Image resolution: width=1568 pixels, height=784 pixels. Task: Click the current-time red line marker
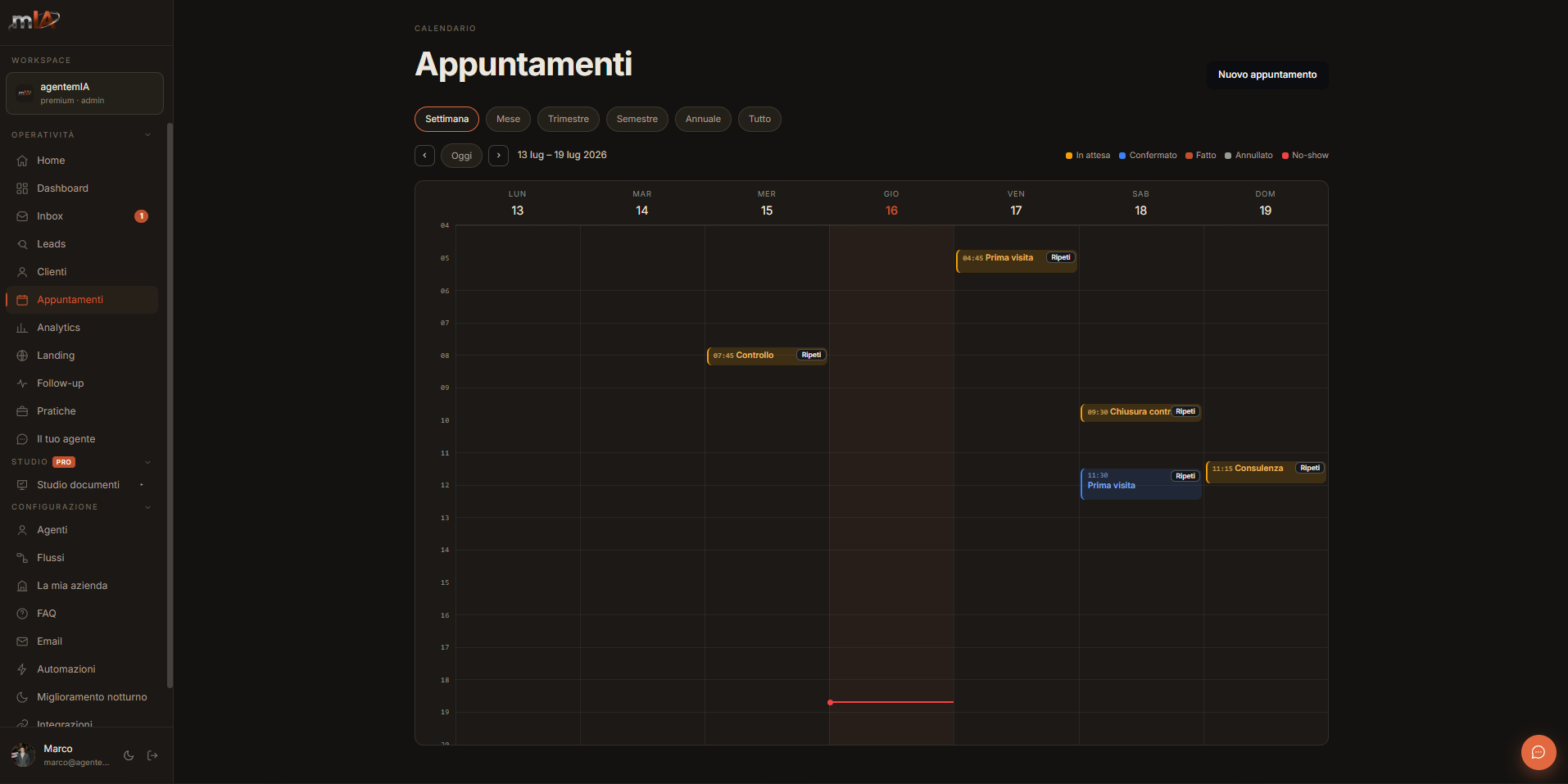pyautogui.click(x=891, y=702)
